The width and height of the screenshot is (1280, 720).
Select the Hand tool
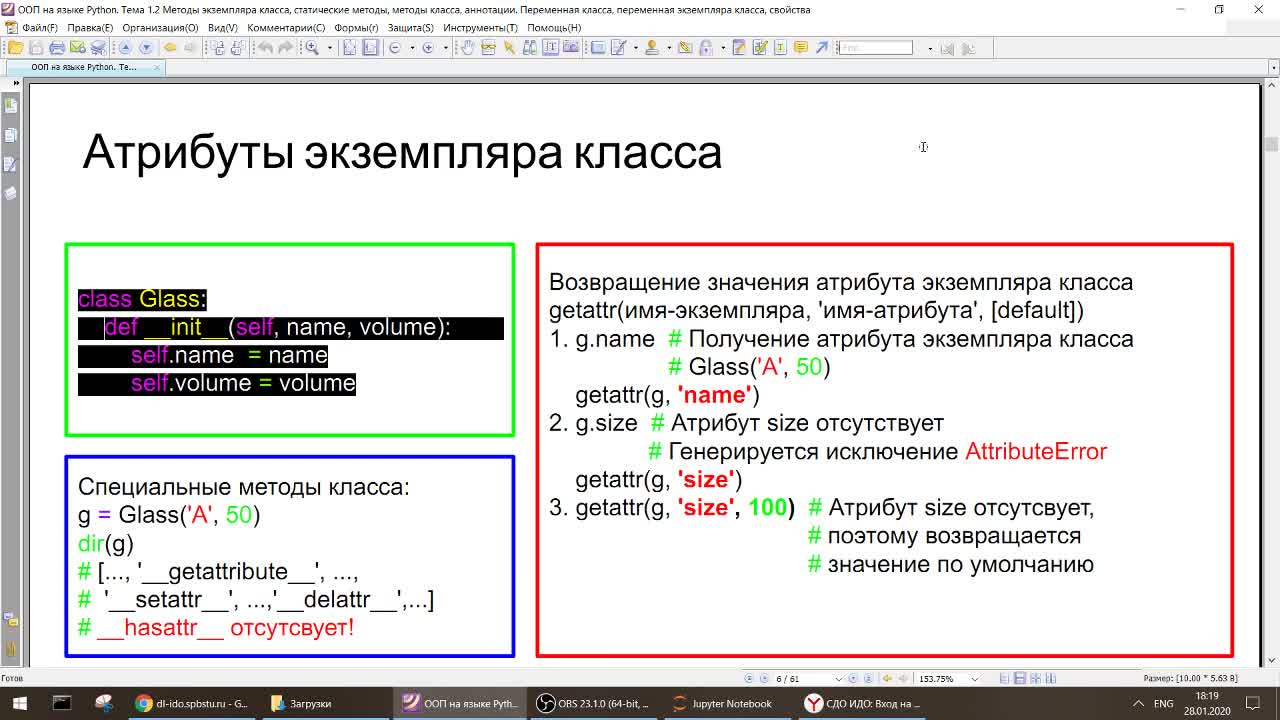pyautogui.click(x=467, y=47)
